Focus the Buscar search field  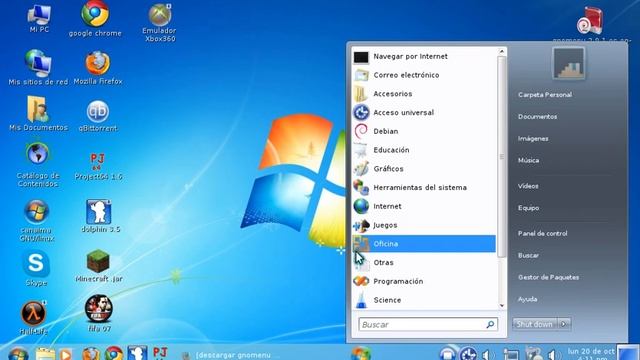click(x=428, y=324)
